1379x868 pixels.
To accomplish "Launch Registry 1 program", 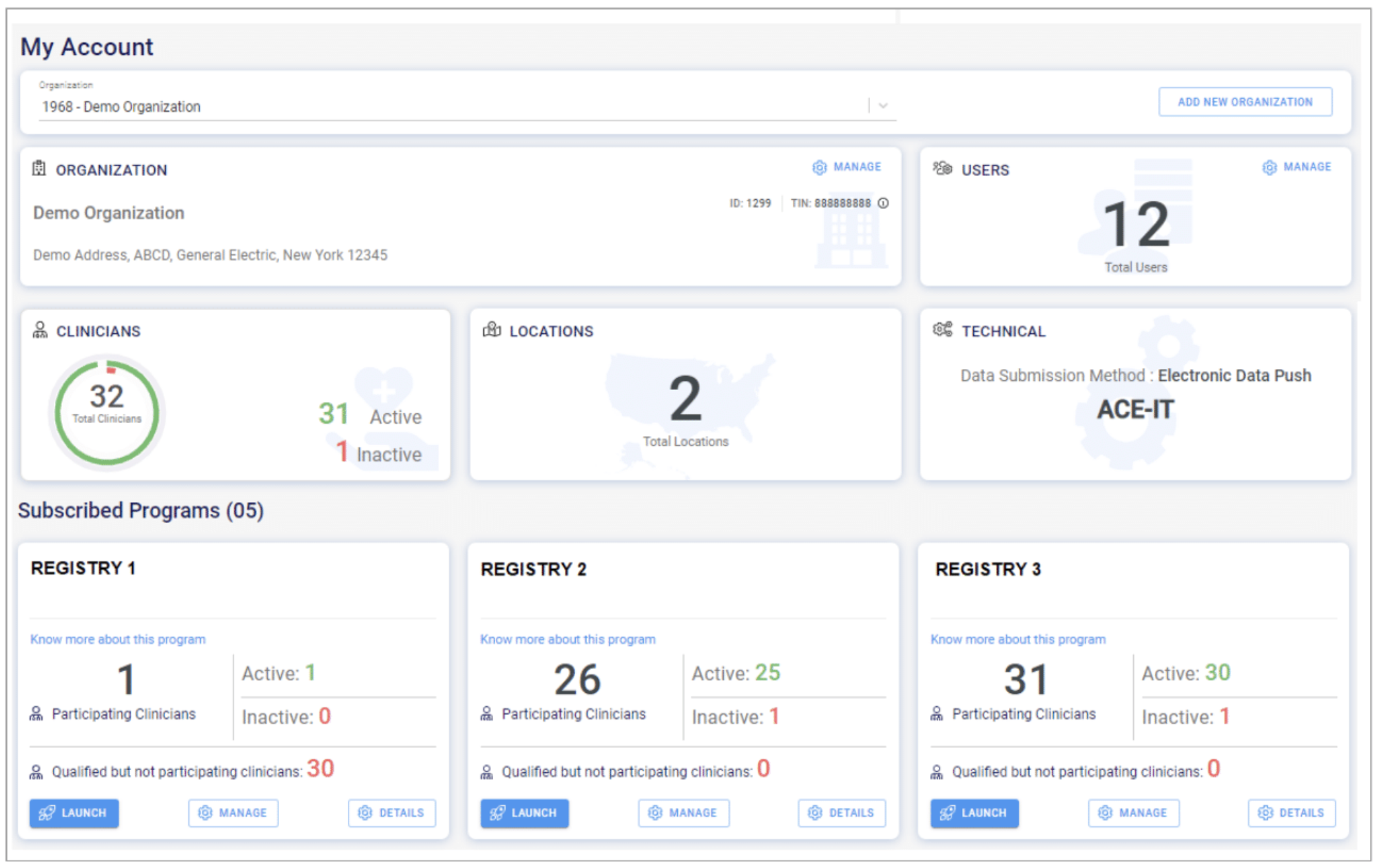I will pyautogui.click(x=74, y=813).
